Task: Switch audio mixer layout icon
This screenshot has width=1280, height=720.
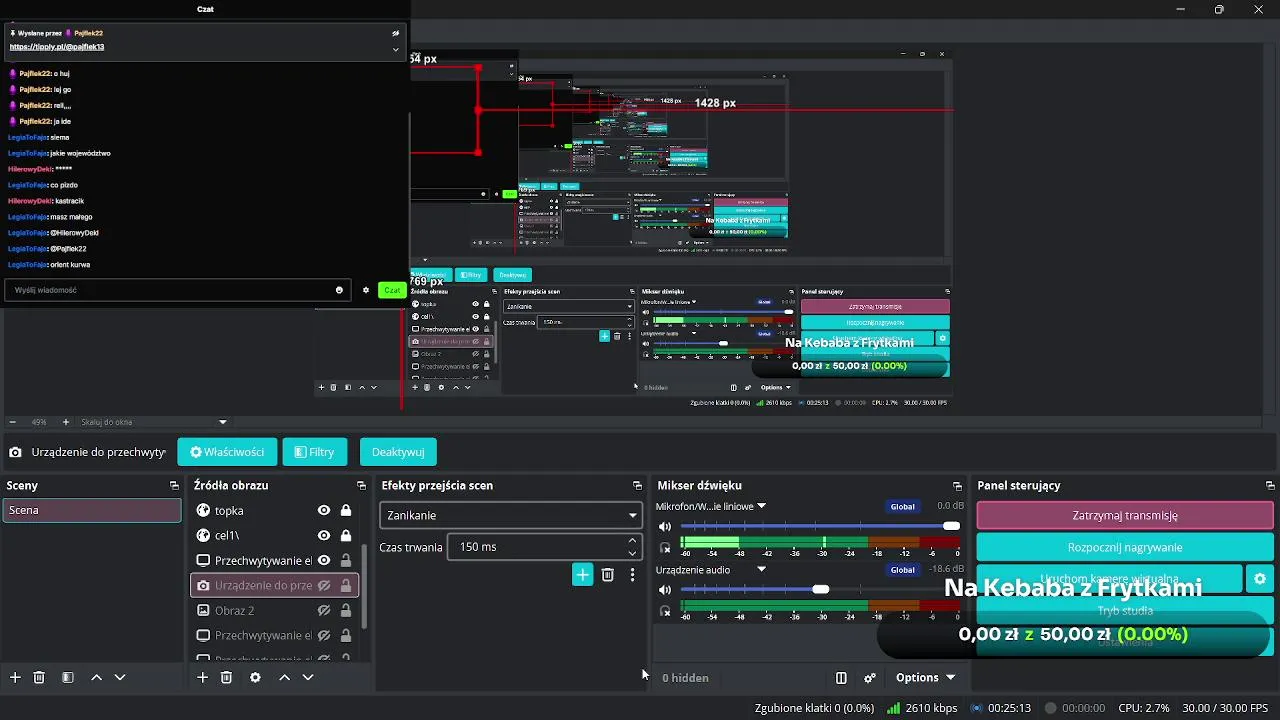Action: pyautogui.click(x=841, y=677)
